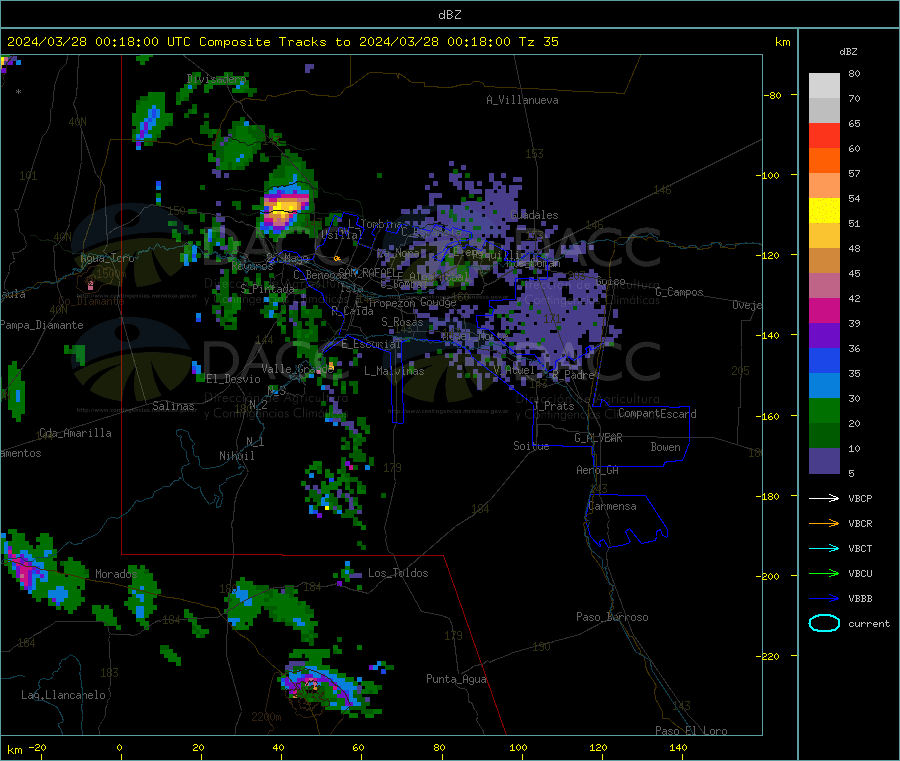Screen dimensions: 900x761
Task: Choose the light blue 30-35 dBZ swatch
Action: coord(824,386)
